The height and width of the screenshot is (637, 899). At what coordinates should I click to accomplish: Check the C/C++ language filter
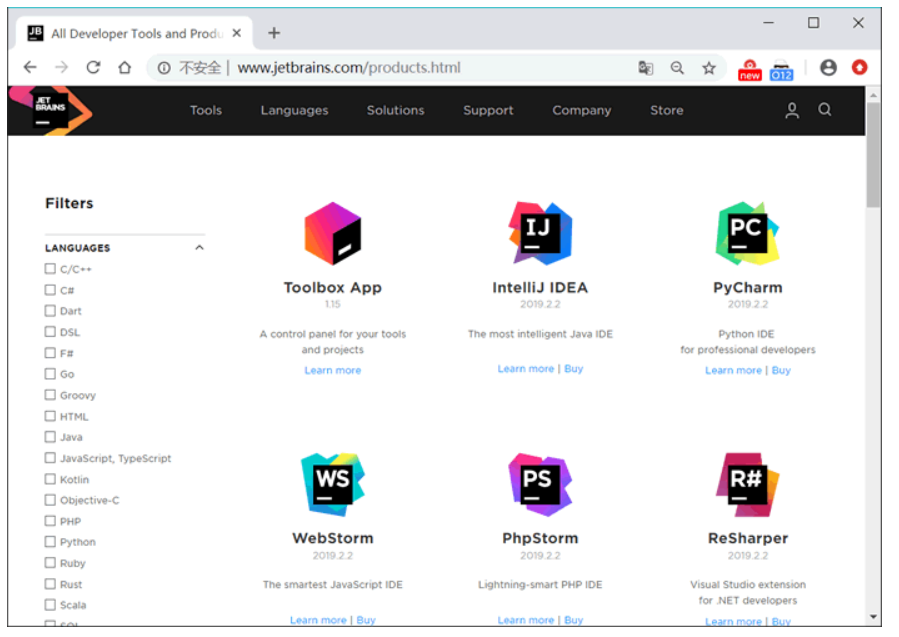pos(50,268)
